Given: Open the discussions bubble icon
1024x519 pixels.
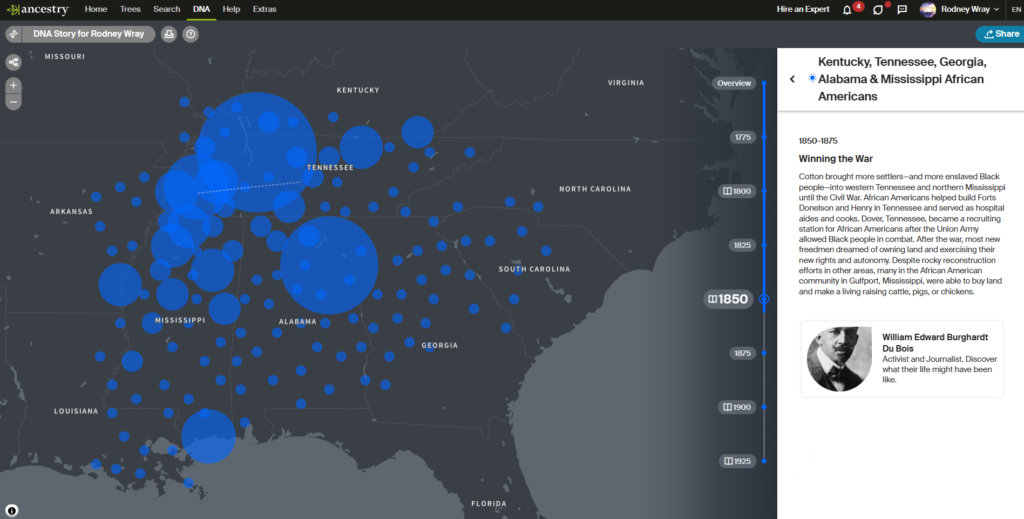Looking at the screenshot, I should [x=877, y=10].
